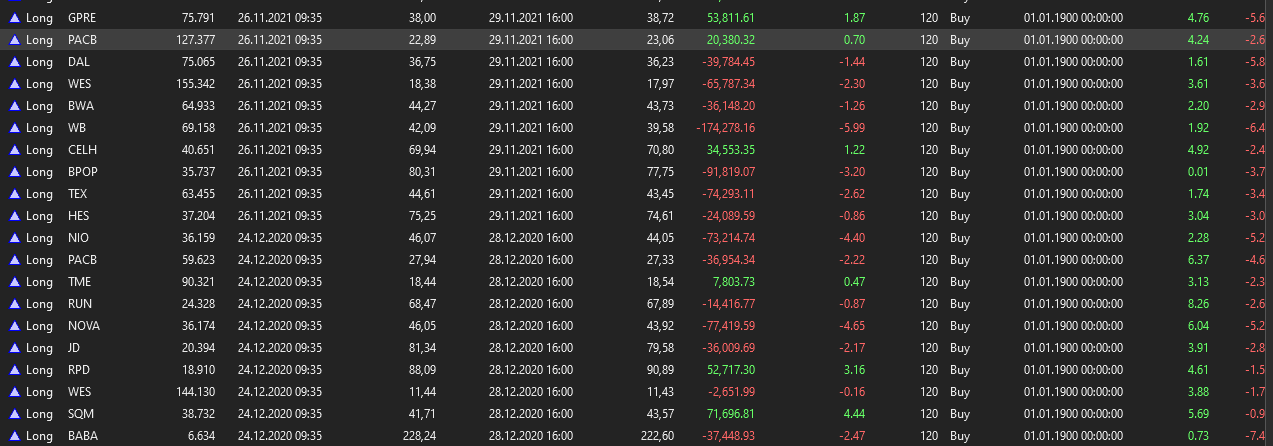Select the JD ticker symbol
The width and height of the screenshot is (1273, 446).
(x=75, y=348)
